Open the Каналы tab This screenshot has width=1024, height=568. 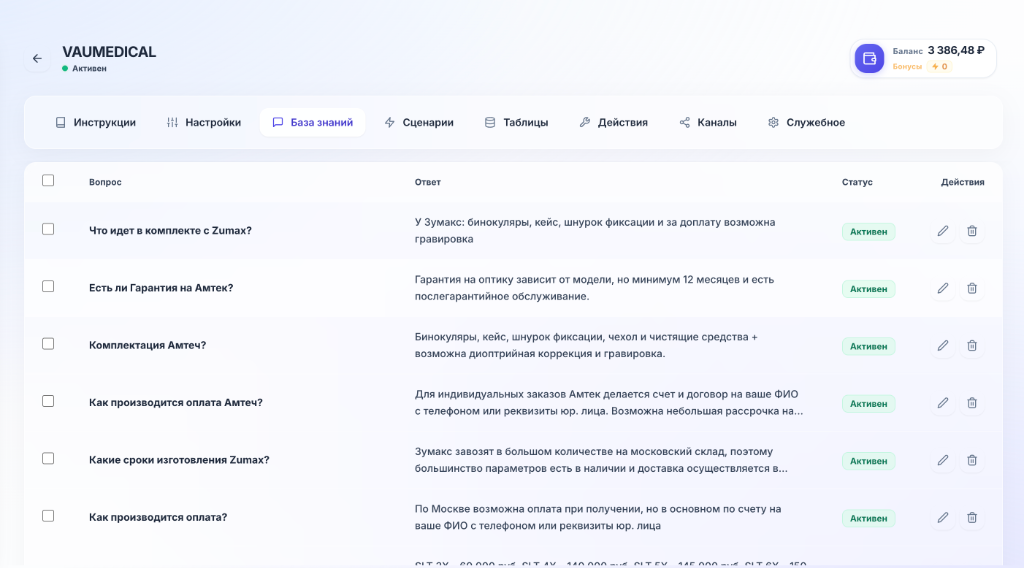click(708, 123)
